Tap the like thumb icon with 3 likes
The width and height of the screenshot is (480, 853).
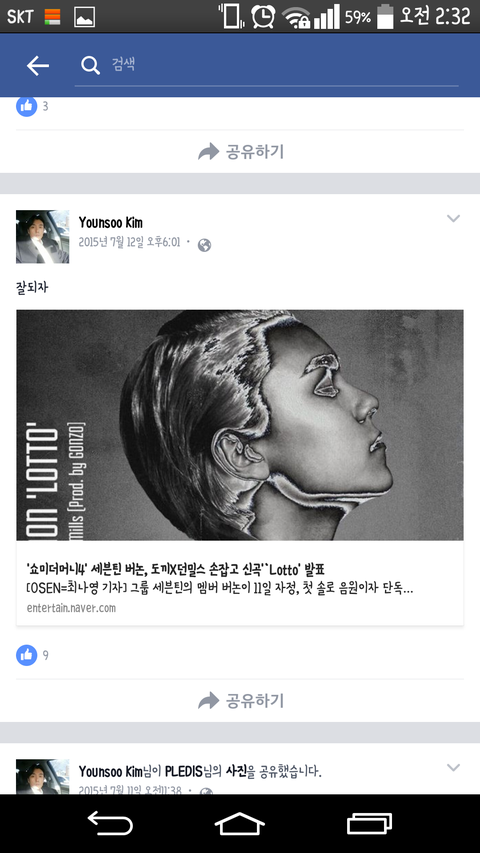tap(26, 106)
